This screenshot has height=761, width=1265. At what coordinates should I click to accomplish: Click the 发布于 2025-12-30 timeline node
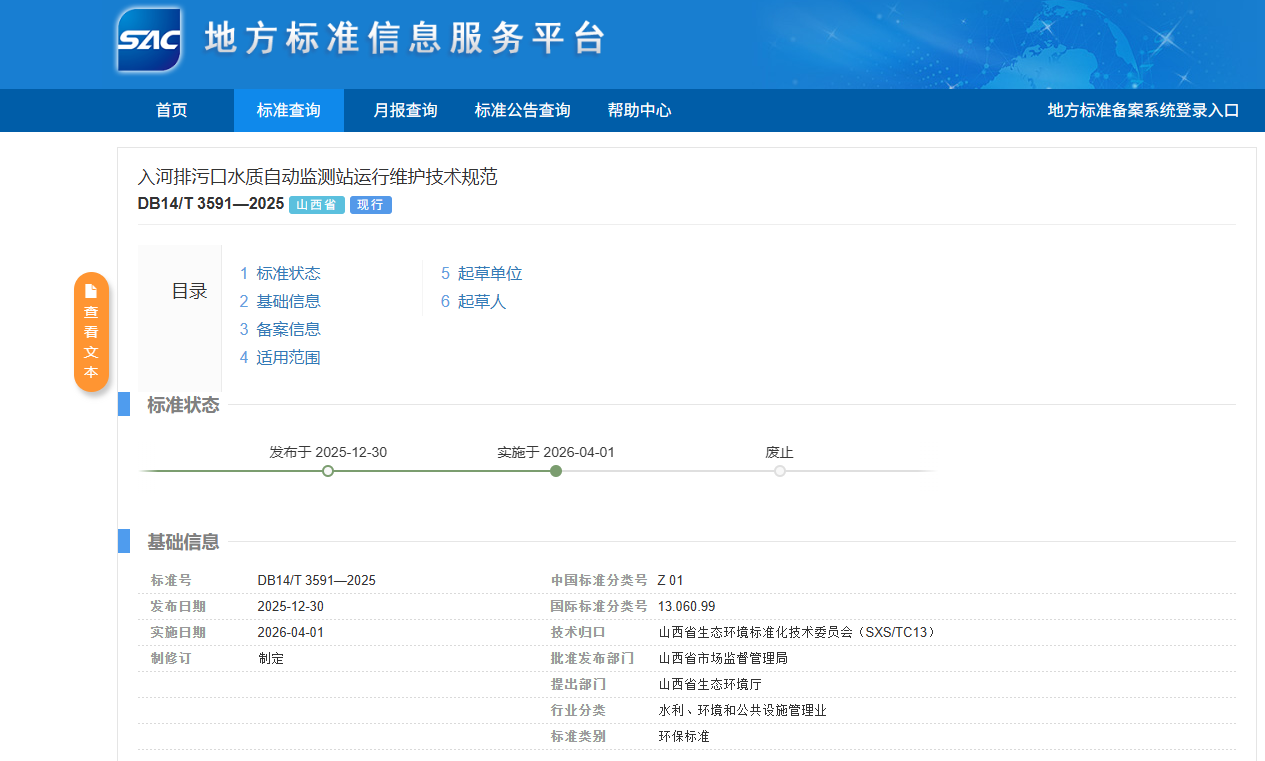(328, 471)
